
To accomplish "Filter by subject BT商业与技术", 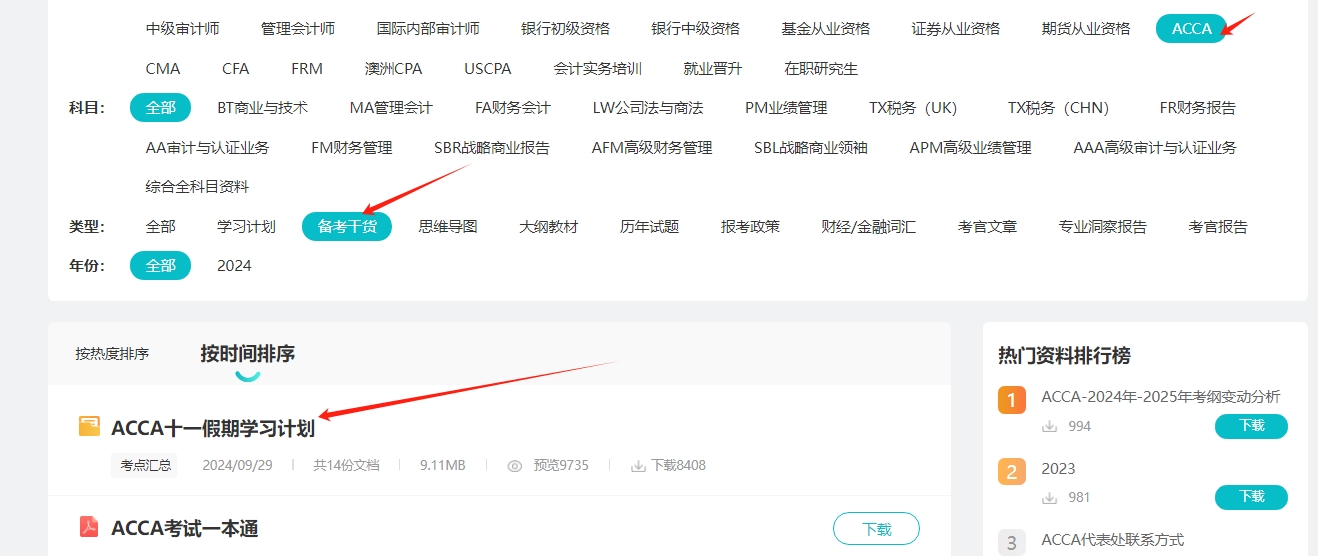I will 263,108.
